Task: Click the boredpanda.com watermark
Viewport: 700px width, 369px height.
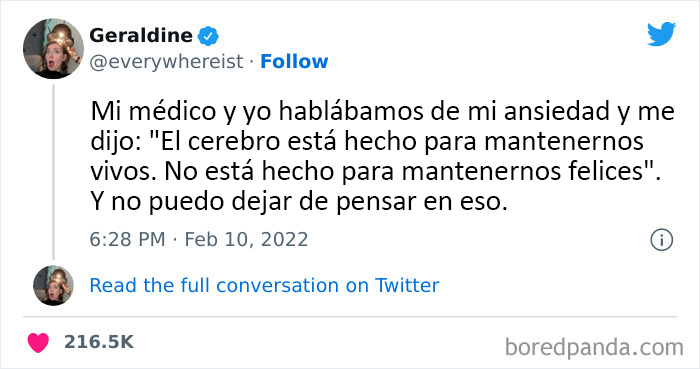Action: [x=594, y=348]
